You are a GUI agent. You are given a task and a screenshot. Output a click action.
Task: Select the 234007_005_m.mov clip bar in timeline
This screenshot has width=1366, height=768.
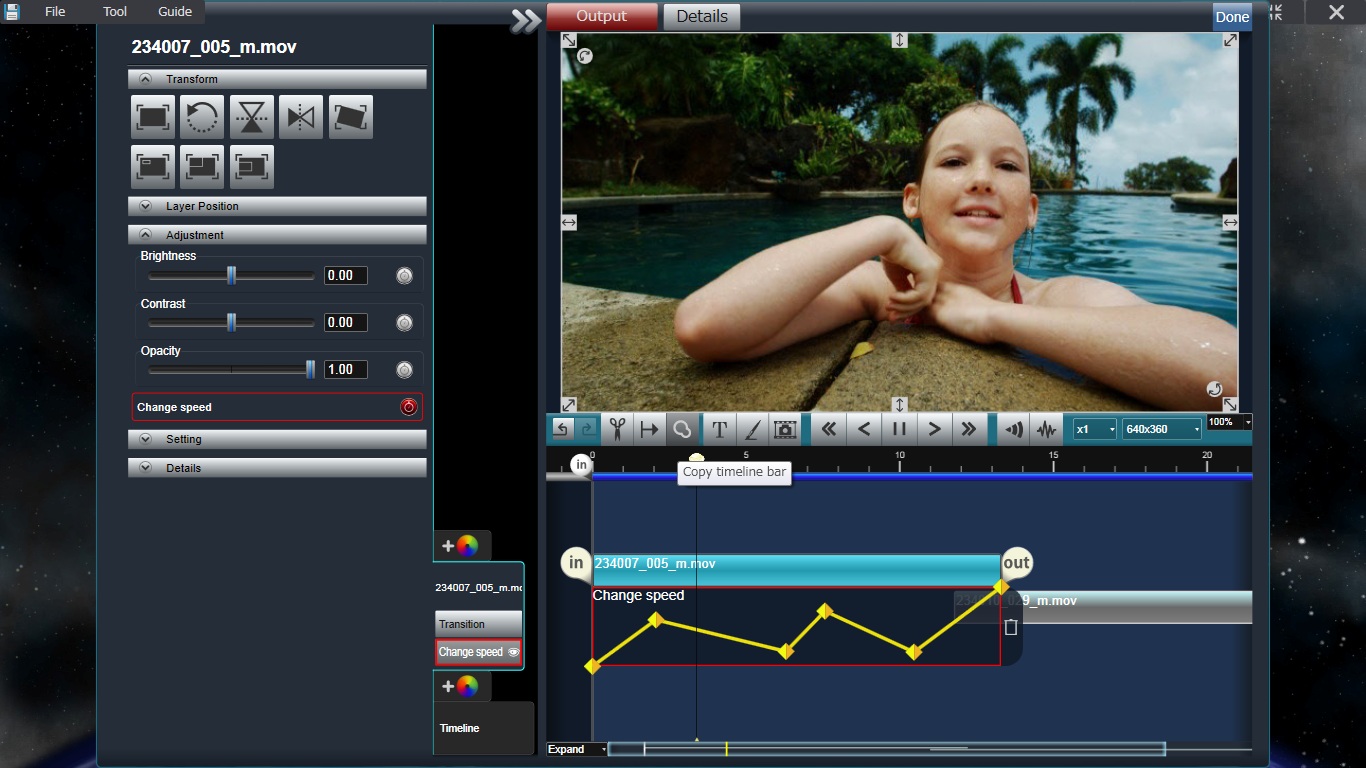796,568
